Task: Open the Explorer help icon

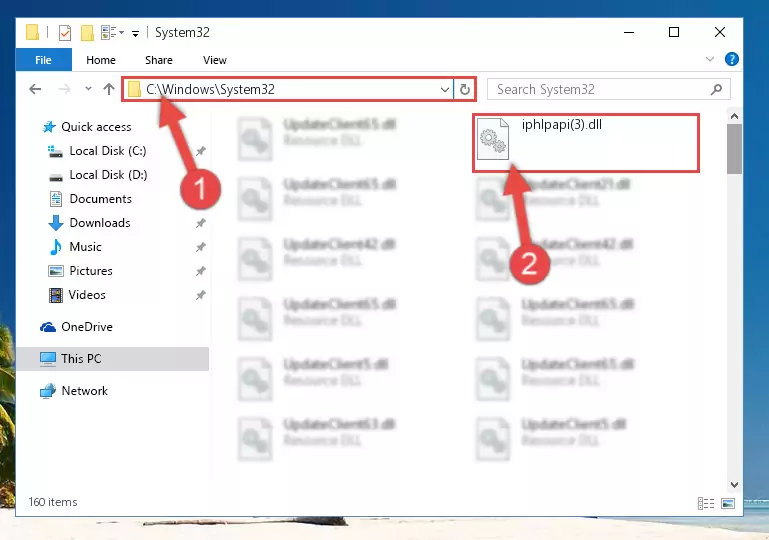Action: click(x=732, y=59)
